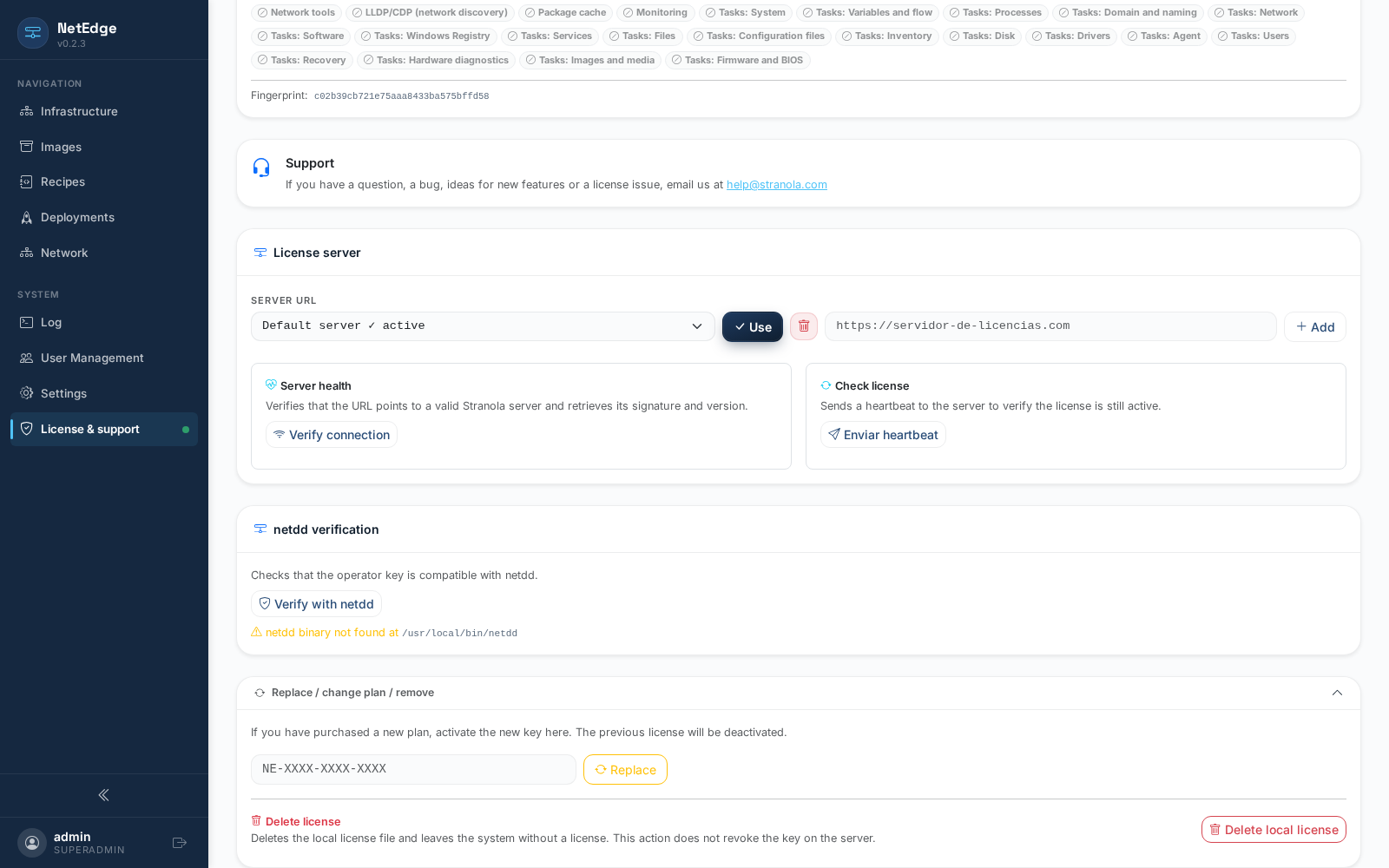Viewport: 1389px width, 868px height.
Task: Click the Tasks: Variables and flow tag
Action: coord(867,13)
